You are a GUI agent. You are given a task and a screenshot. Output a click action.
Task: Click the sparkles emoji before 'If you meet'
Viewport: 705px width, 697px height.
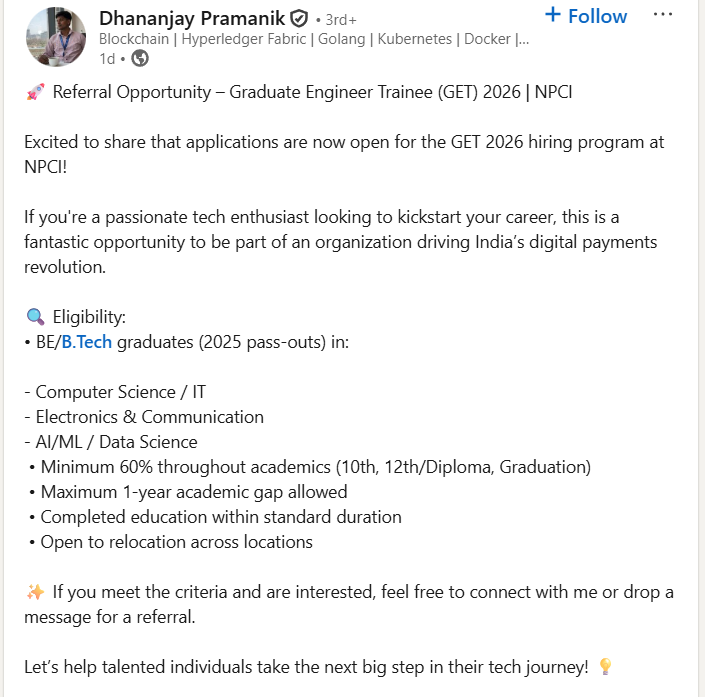point(35,592)
